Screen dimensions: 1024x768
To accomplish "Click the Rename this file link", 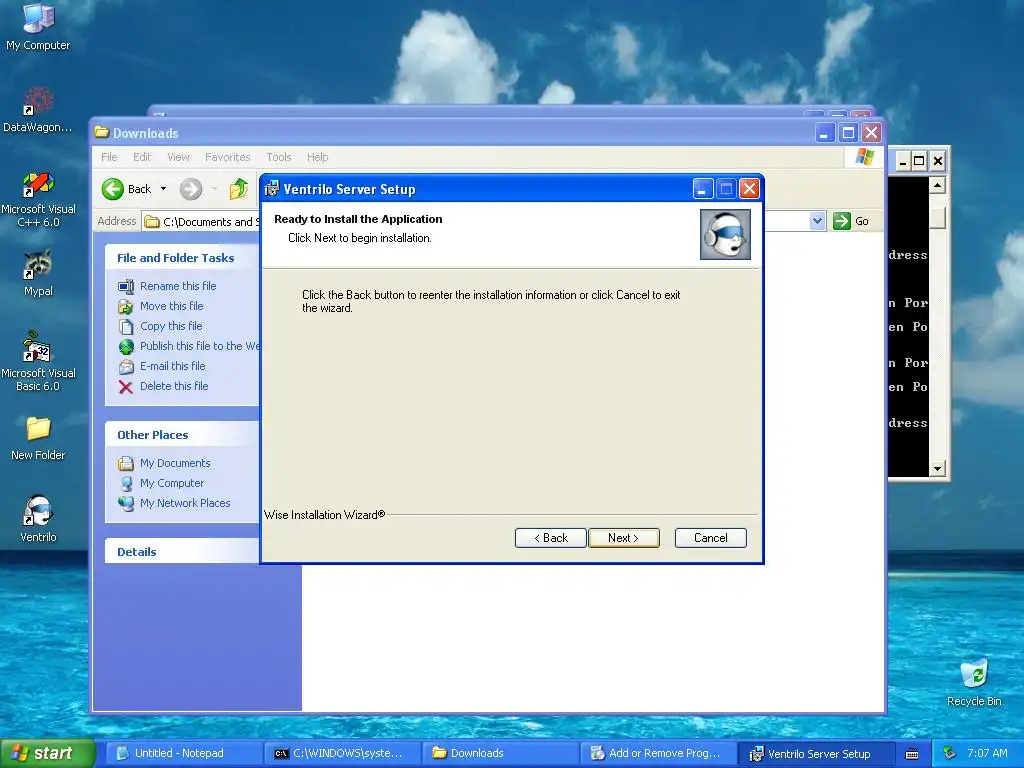I will point(178,286).
